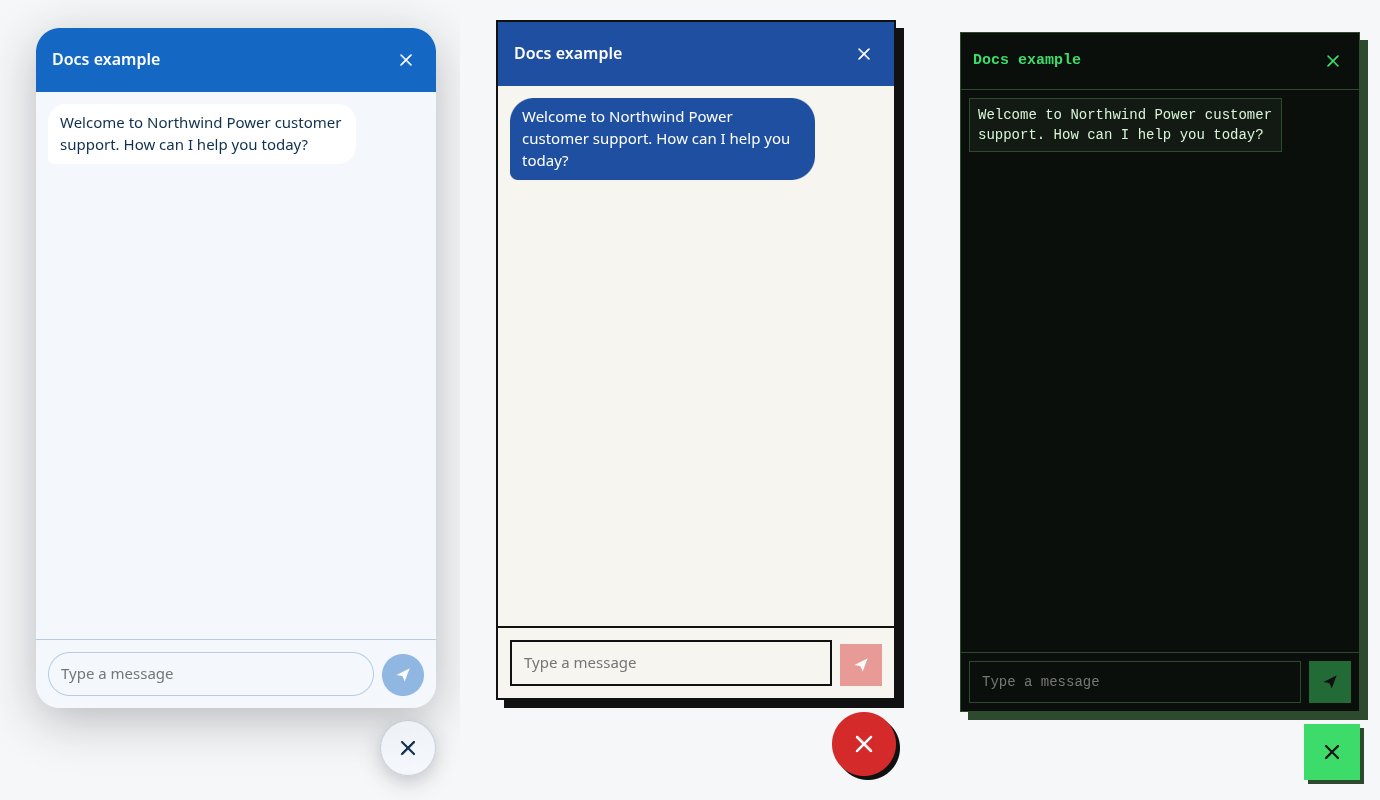Click 'Docs example' title in light chat

106,59
